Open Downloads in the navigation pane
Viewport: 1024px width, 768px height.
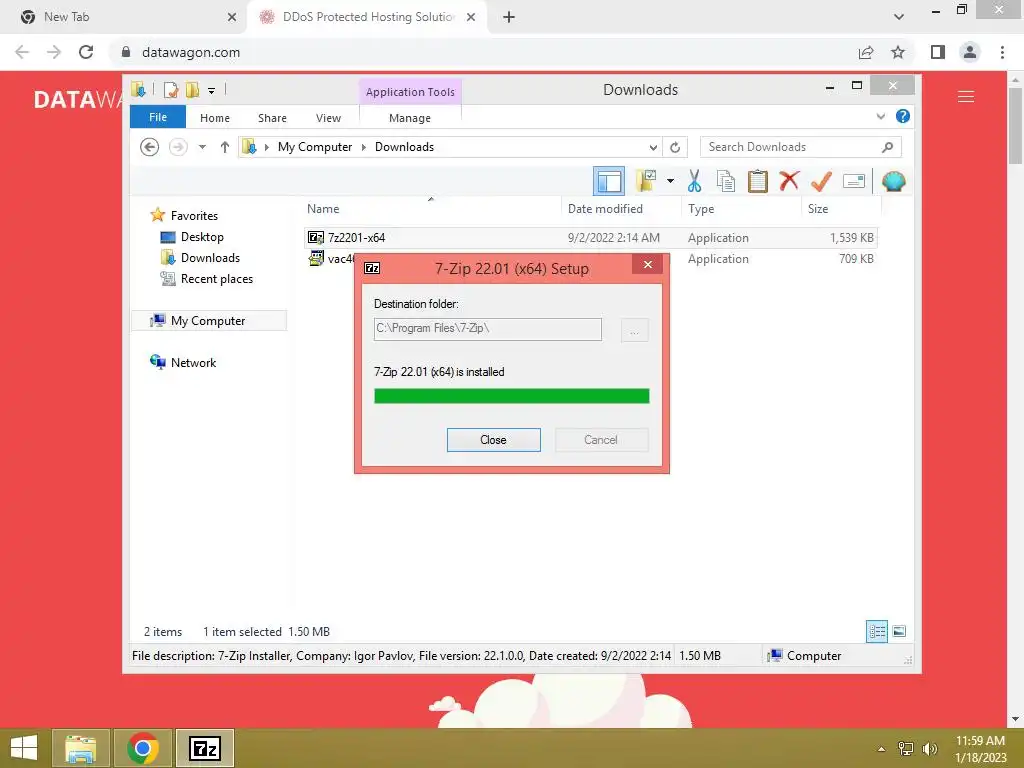[x=210, y=257]
